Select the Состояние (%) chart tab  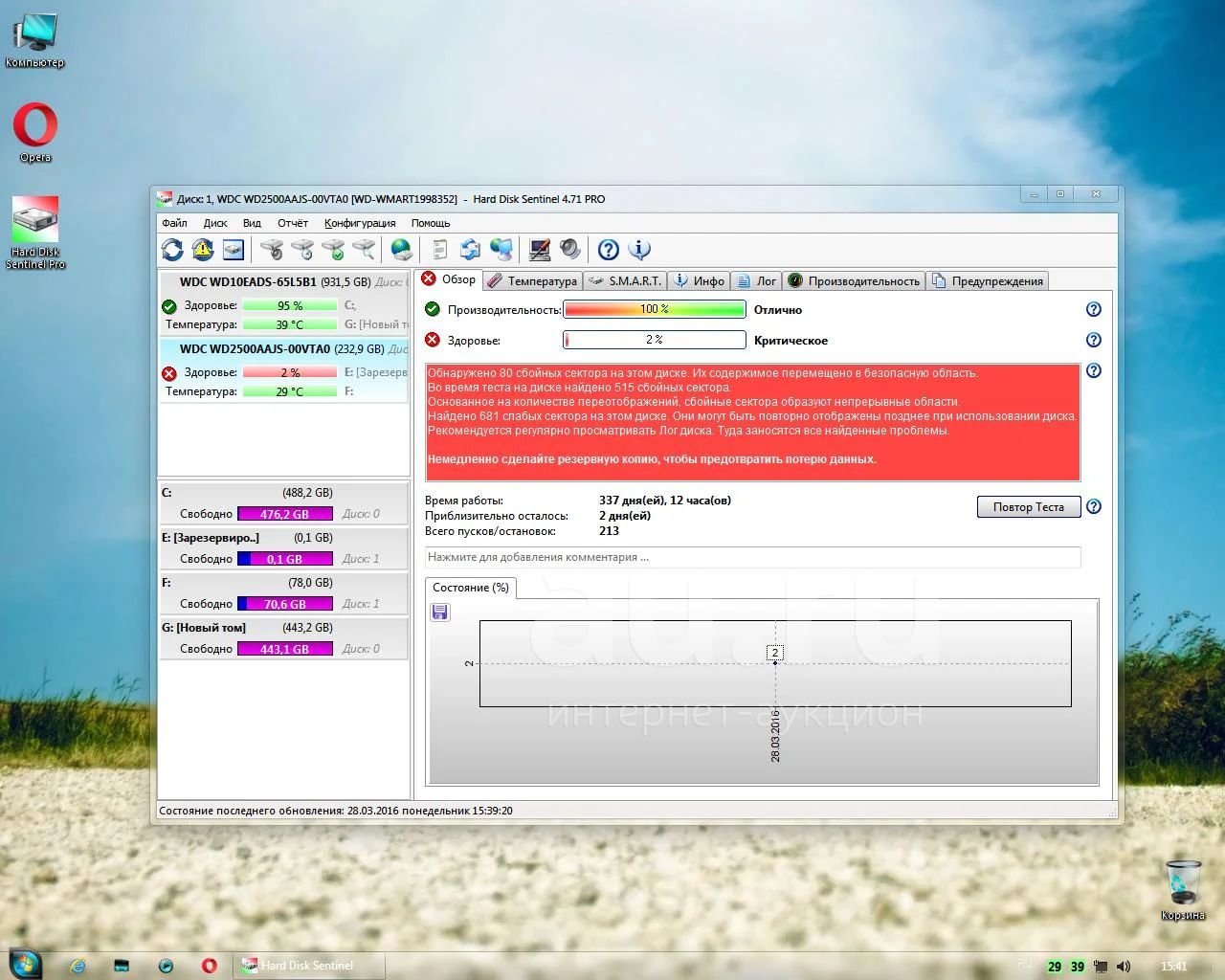click(x=471, y=588)
